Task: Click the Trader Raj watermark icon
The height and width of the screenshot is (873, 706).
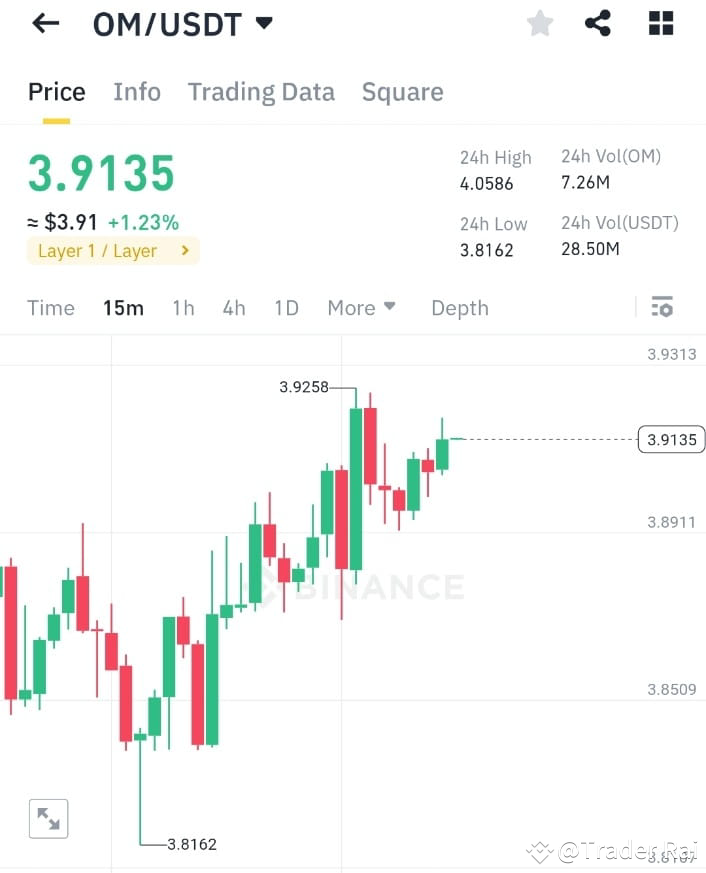Action: (540, 852)
